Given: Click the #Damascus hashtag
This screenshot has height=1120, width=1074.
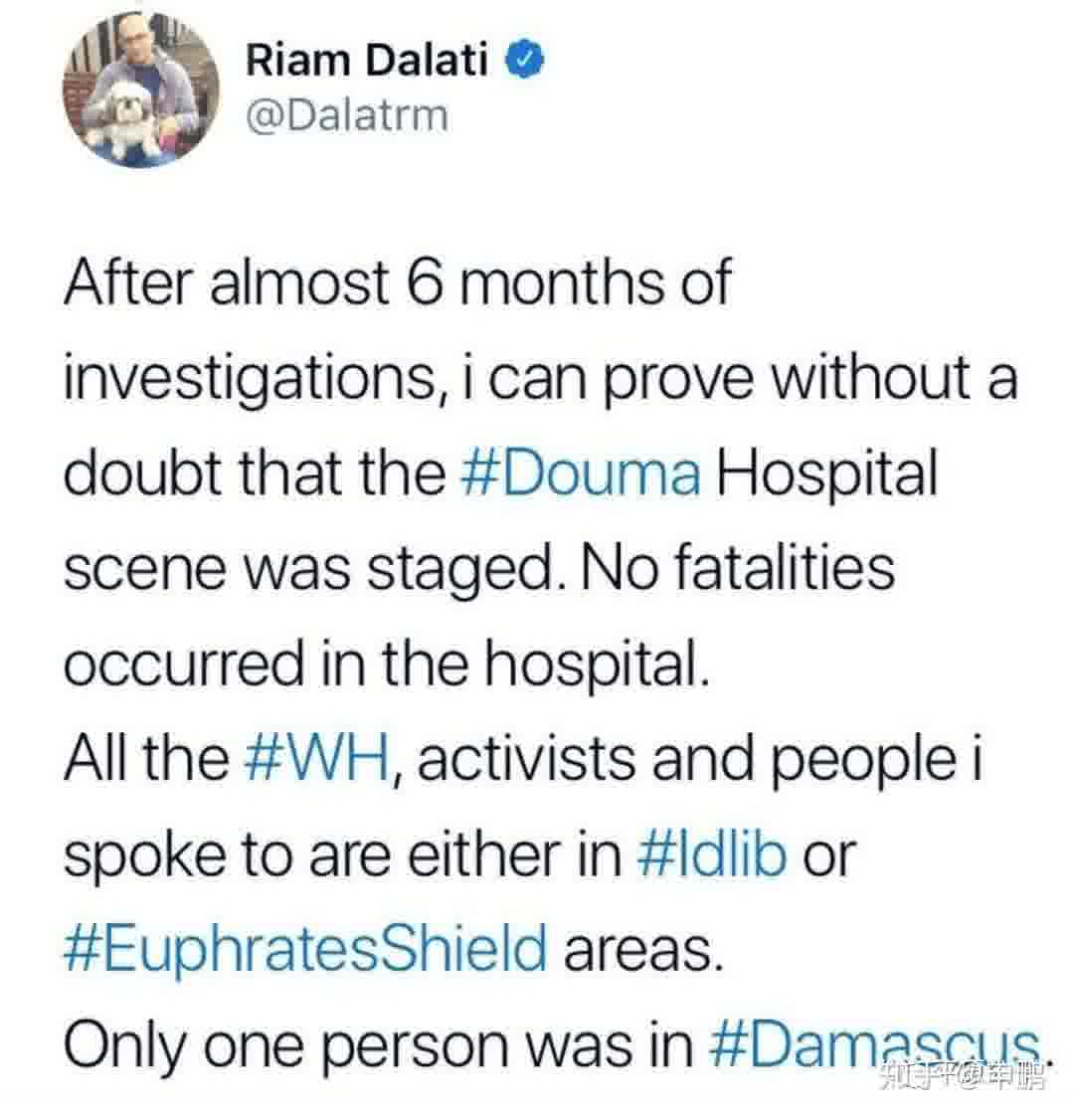Looking at the screenshot, I should 876,1041.
